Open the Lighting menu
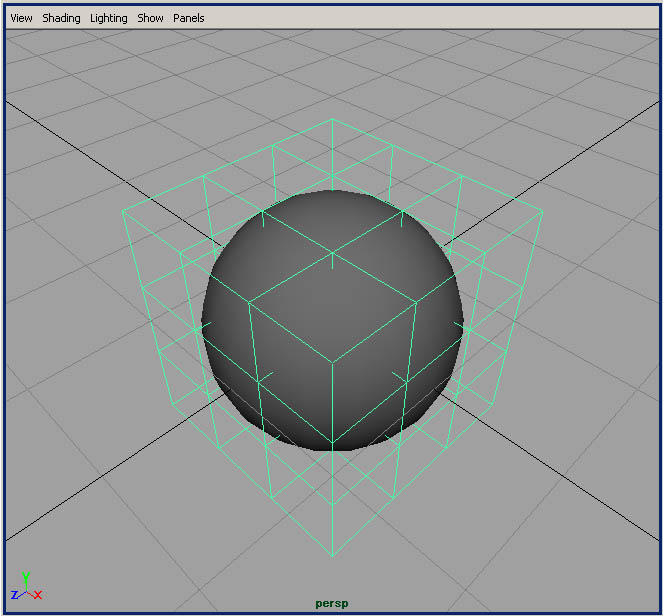The width and height of the screenshot is (663, 616). 109,18
